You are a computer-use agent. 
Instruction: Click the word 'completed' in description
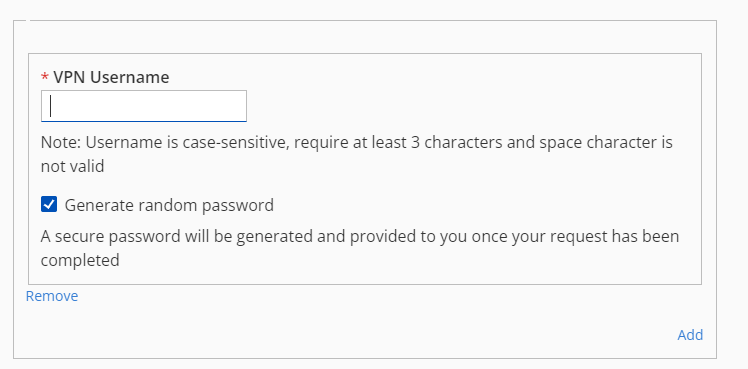(x=80, y=261)
